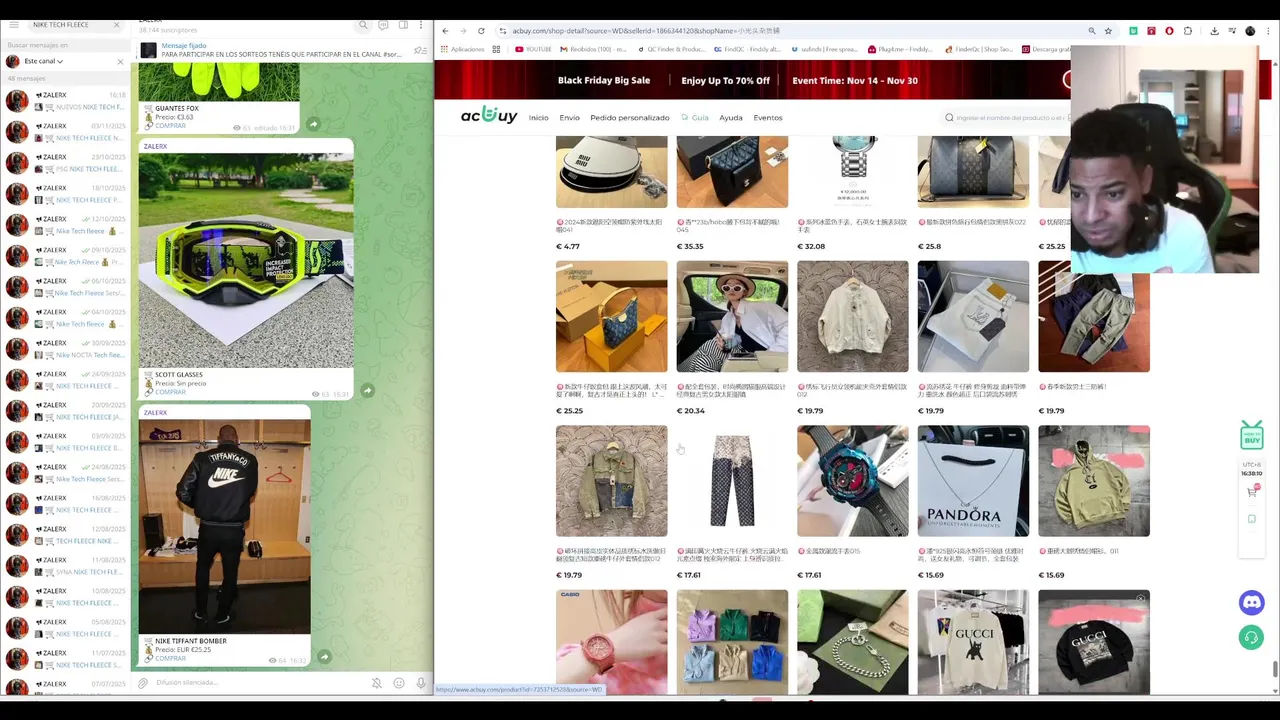Viewport: 1280px width, 720px height.
Task: Open the acbuy Discord button
Action: coord(1251,602)
